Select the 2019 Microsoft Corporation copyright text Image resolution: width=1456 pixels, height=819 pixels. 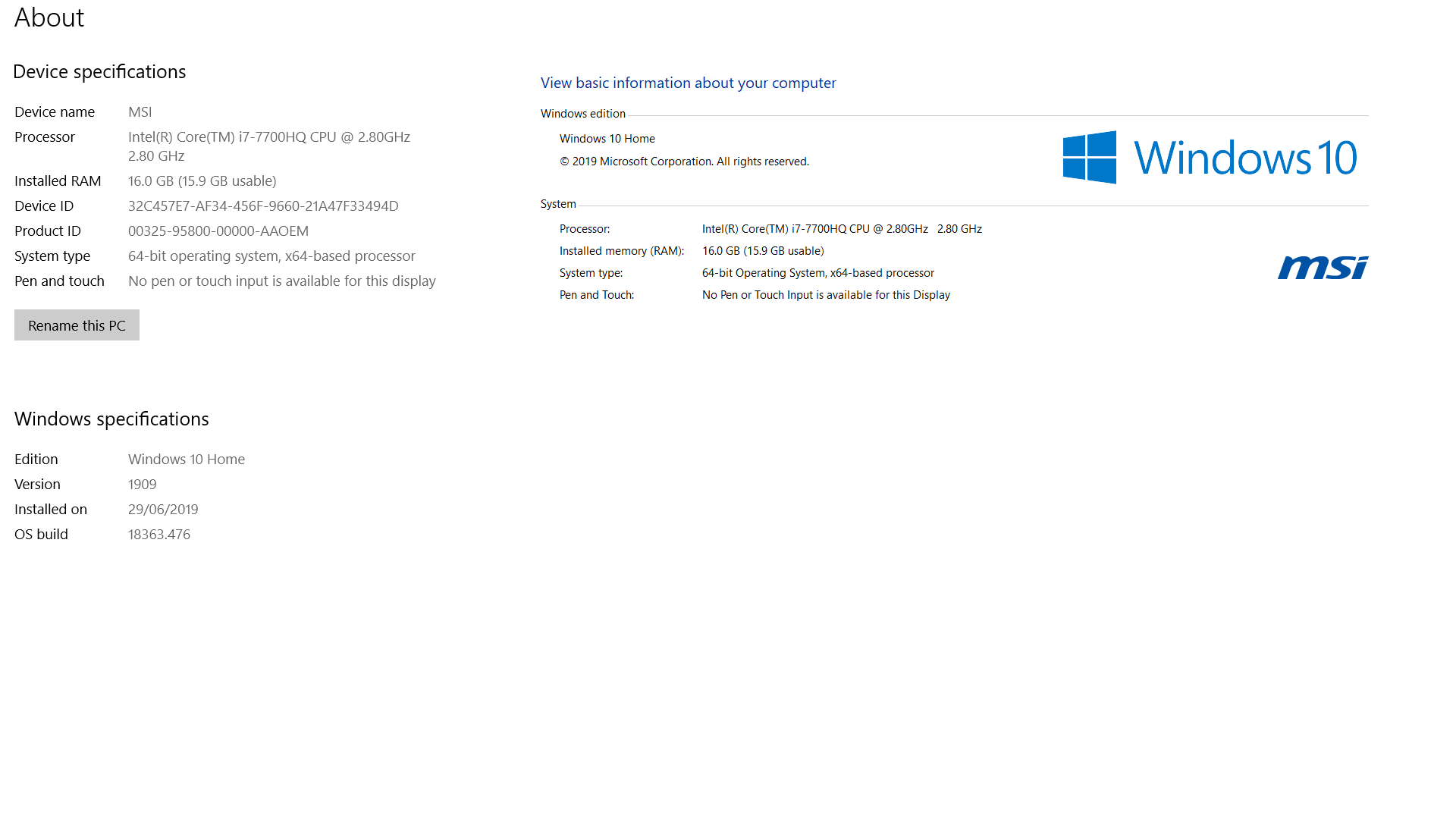click(685, 161)
